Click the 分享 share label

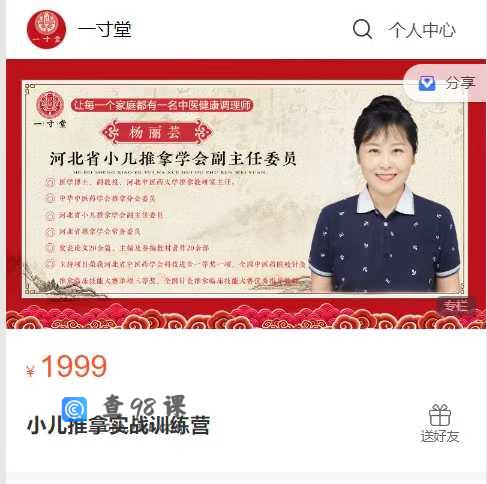[461, 83]
